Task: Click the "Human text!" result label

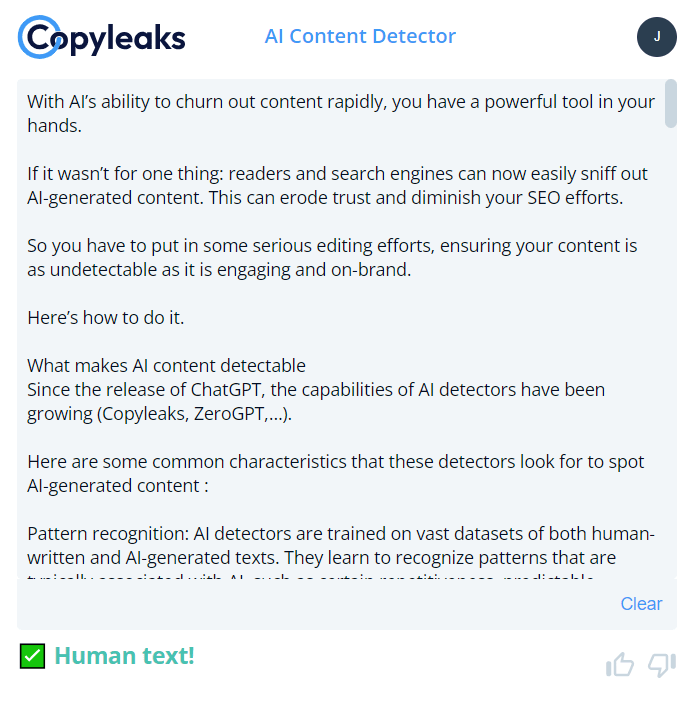Action: click(x=124, y=656)
